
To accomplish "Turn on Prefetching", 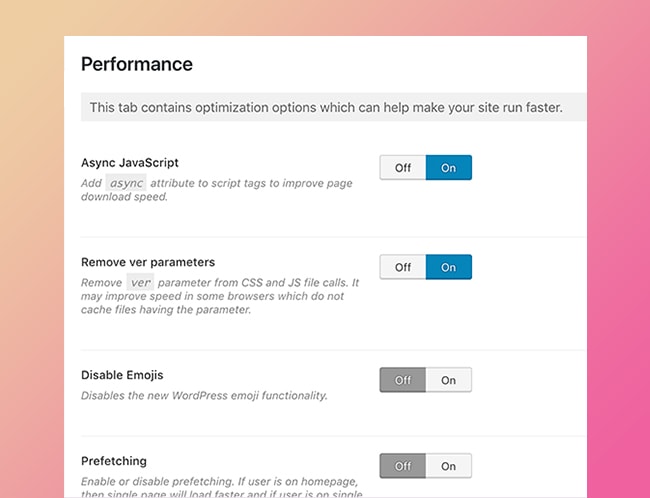I will click(449, 466).
